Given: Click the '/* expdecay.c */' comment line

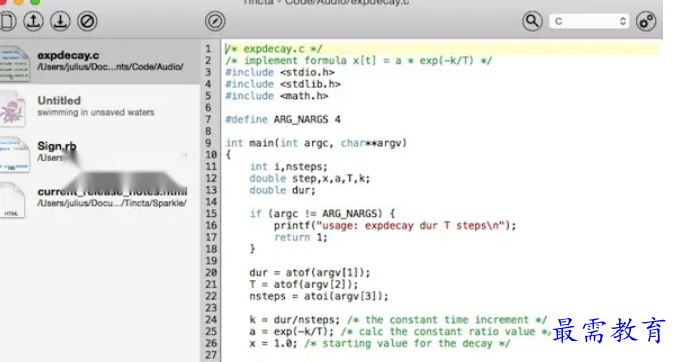Looking at the screenshot, I should 274,49.
